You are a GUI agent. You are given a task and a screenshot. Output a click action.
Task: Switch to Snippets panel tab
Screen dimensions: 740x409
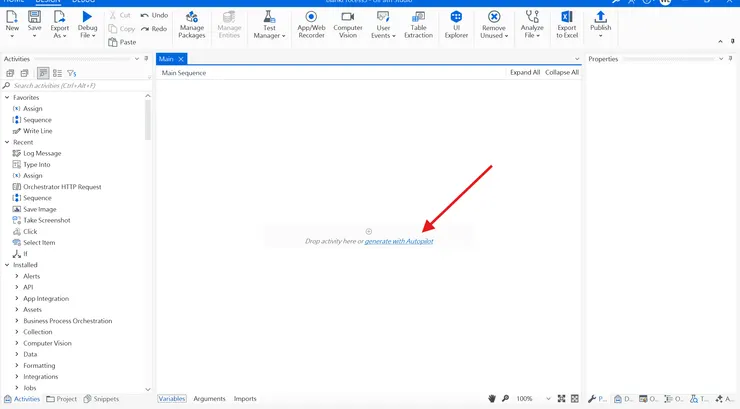coord(101,399)
